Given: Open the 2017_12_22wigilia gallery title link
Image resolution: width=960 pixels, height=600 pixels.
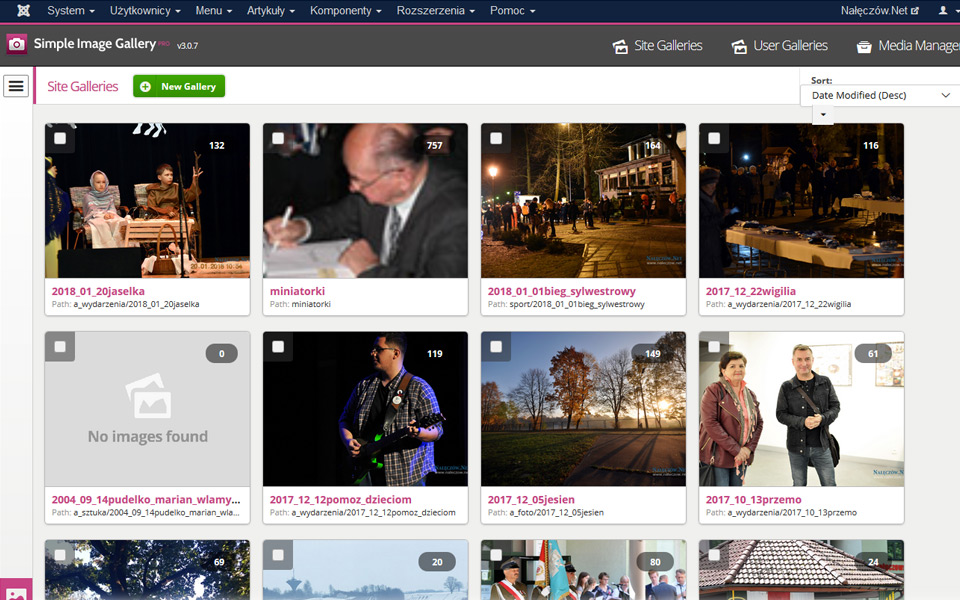Looking at the screenshot, I should click(751, 291).
